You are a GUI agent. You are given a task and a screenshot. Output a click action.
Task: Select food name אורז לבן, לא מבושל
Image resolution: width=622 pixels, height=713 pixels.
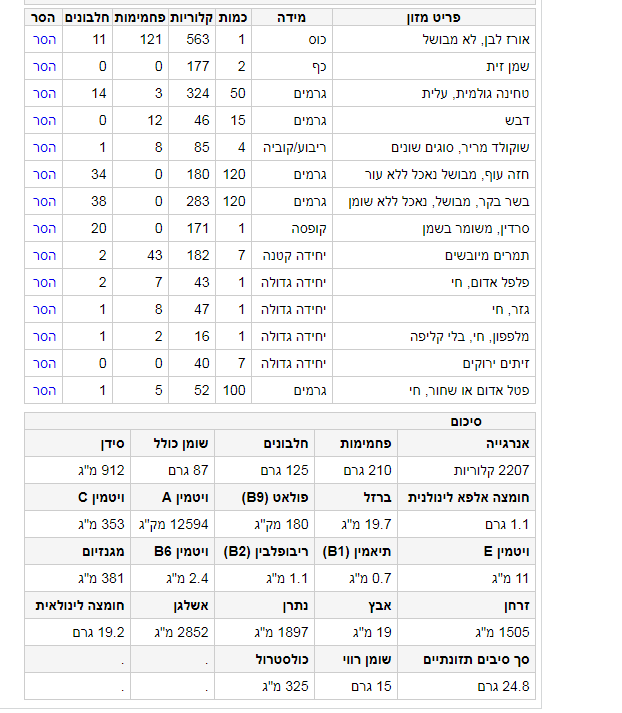click(476, 40)
